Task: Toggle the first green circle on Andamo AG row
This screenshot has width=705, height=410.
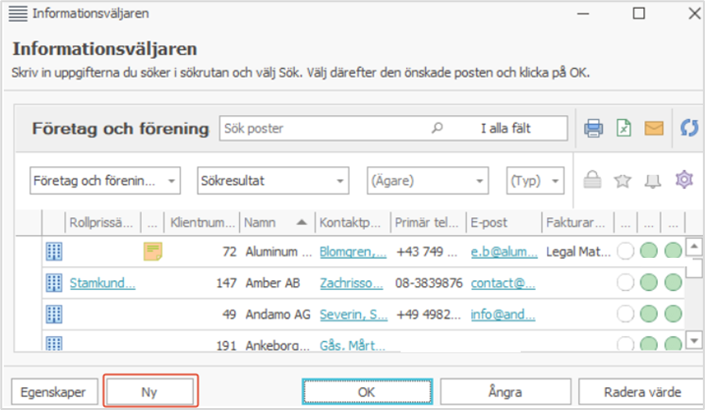Action: tap(650, 314)
